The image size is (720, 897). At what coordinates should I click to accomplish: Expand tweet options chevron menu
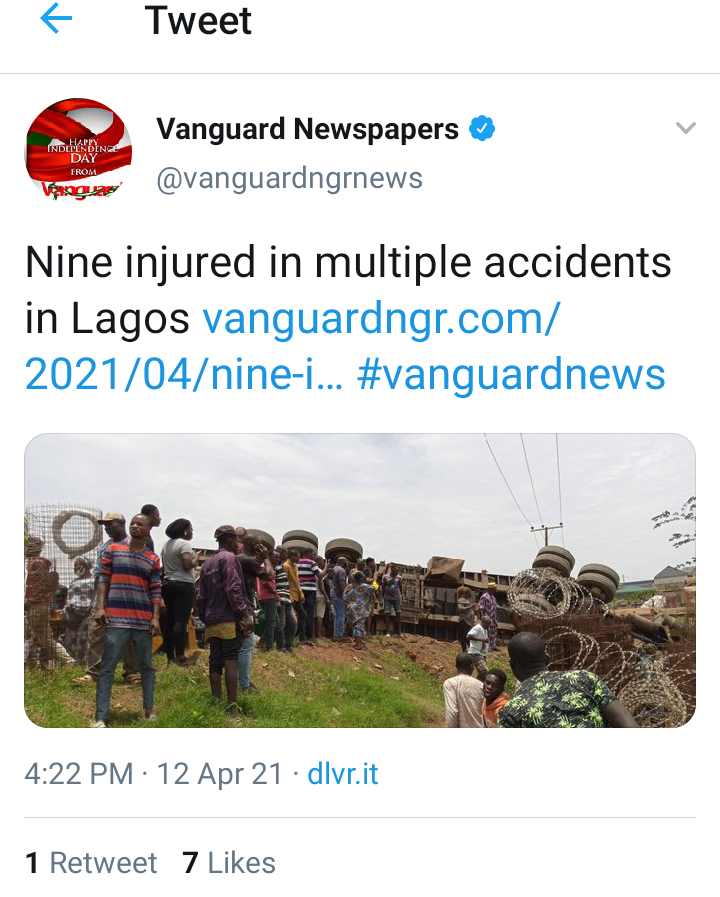(x=686, y=128)
